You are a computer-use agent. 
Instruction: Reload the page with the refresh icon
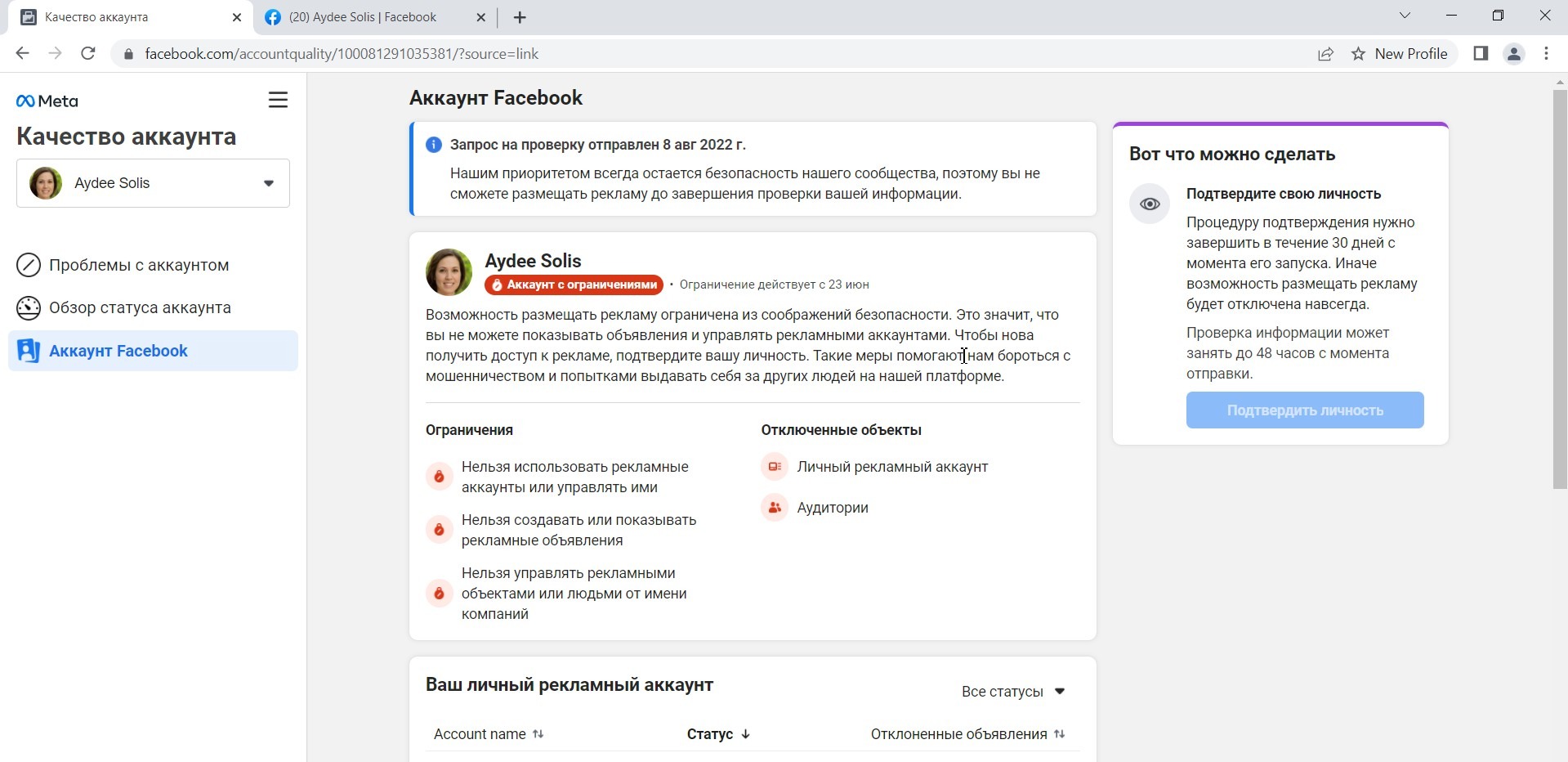click(x=88, y=54)
